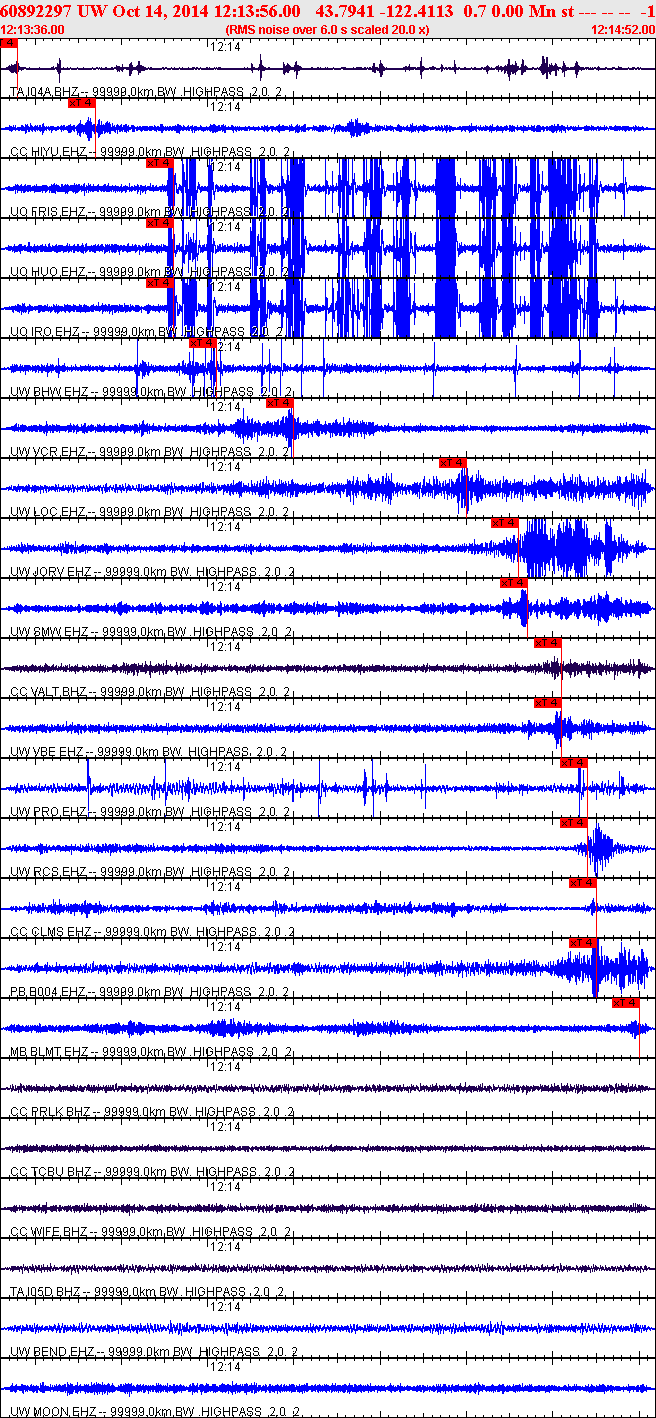Click the start time 12:13:36.00 label
The width and height of the screenshot is (656, 1418).
tap(33, 30)
